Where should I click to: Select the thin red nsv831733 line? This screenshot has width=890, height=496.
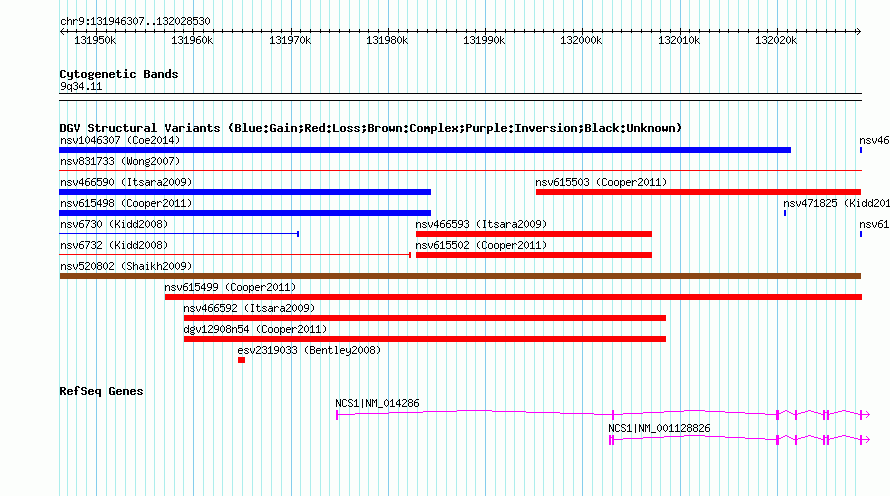[460, 170]
